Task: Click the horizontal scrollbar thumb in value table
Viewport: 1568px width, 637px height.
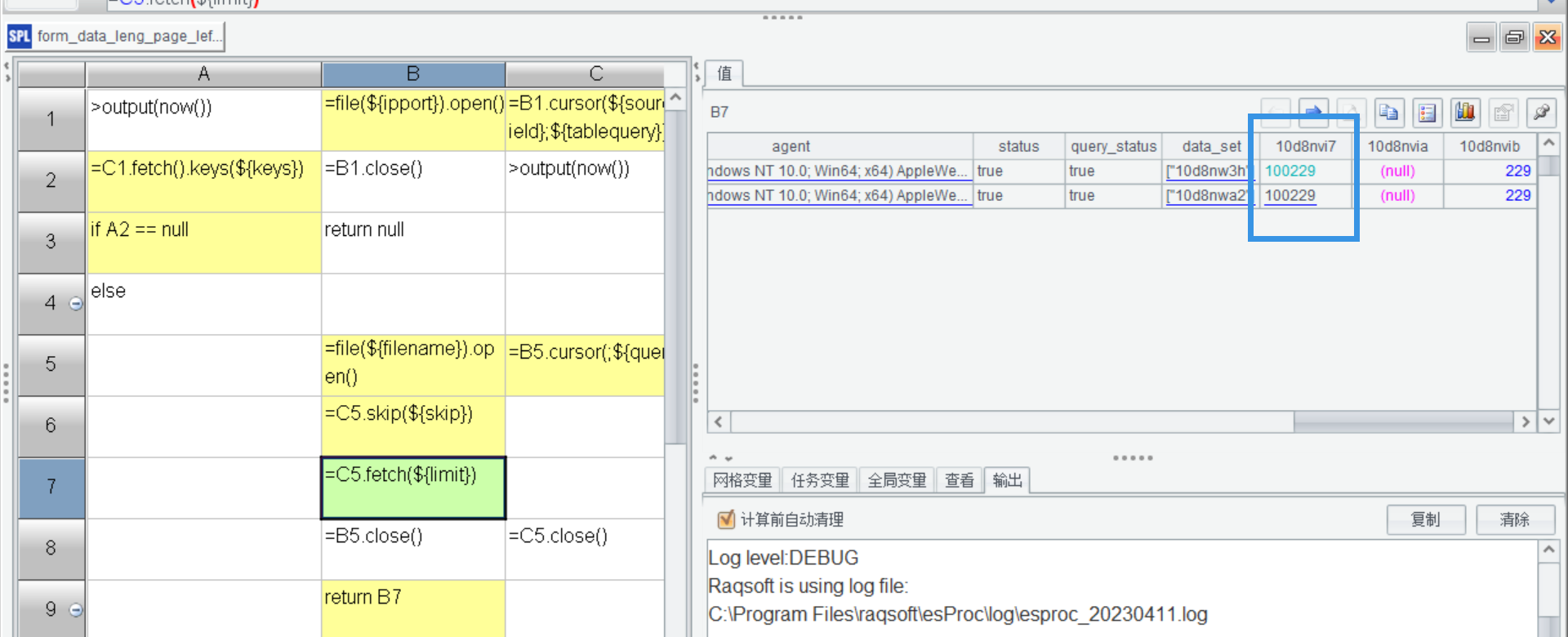Action: point(1402,421)
